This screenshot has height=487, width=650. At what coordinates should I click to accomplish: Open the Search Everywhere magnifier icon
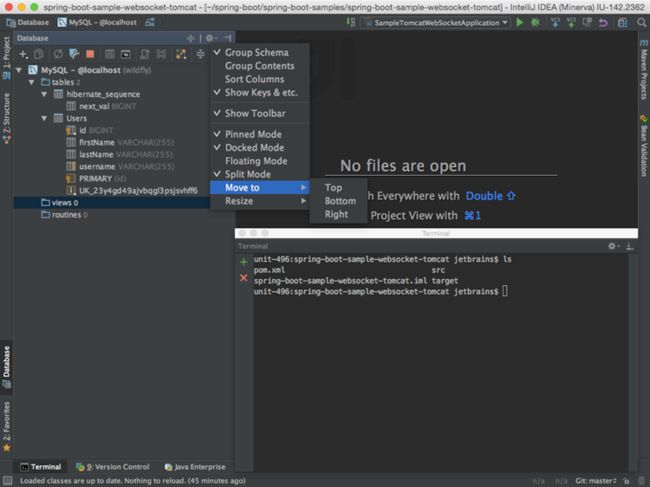click(641, 21)
